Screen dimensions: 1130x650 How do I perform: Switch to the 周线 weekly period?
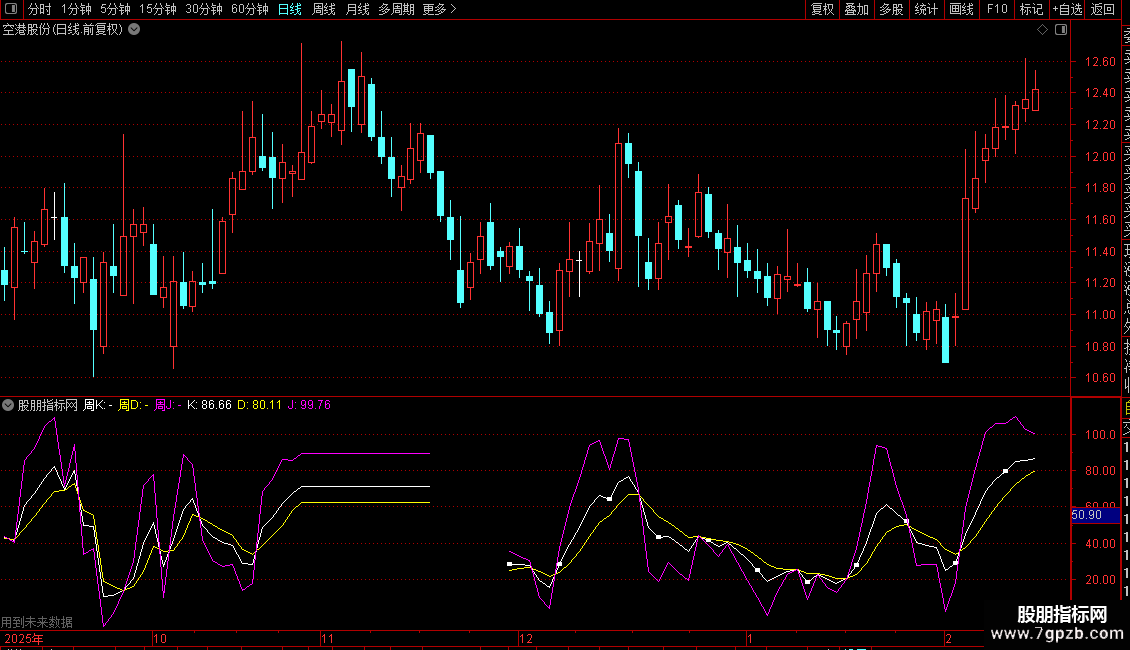coord(324,9)
